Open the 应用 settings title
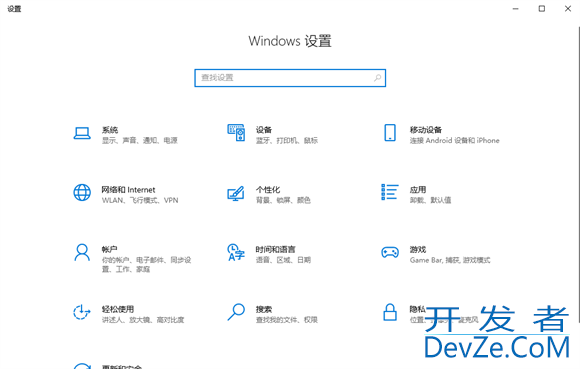Screen dimensions: 580x369 click(x=418, y=190)
